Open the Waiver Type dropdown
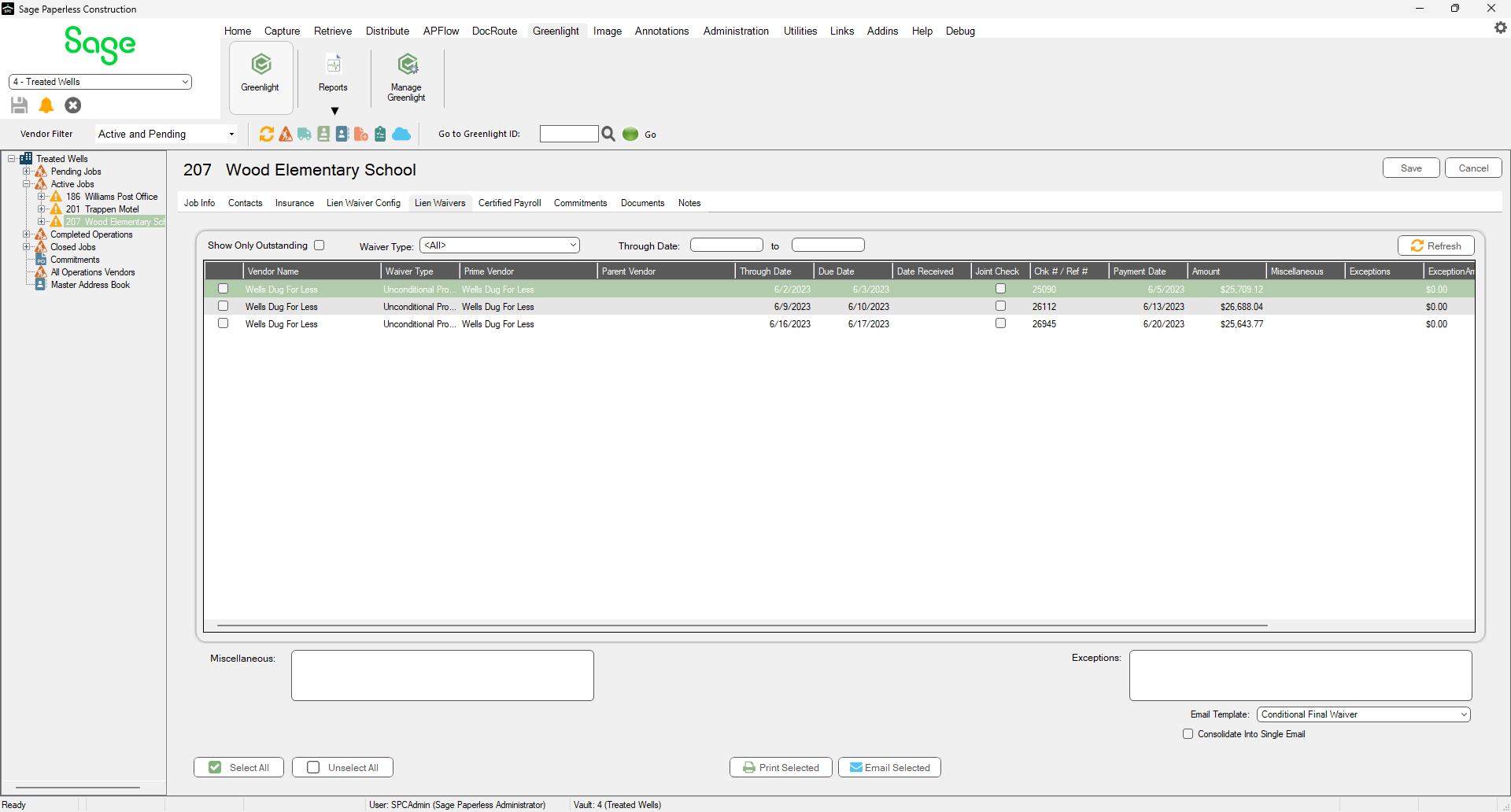1511x812 pixels. [x=500, y=245]
